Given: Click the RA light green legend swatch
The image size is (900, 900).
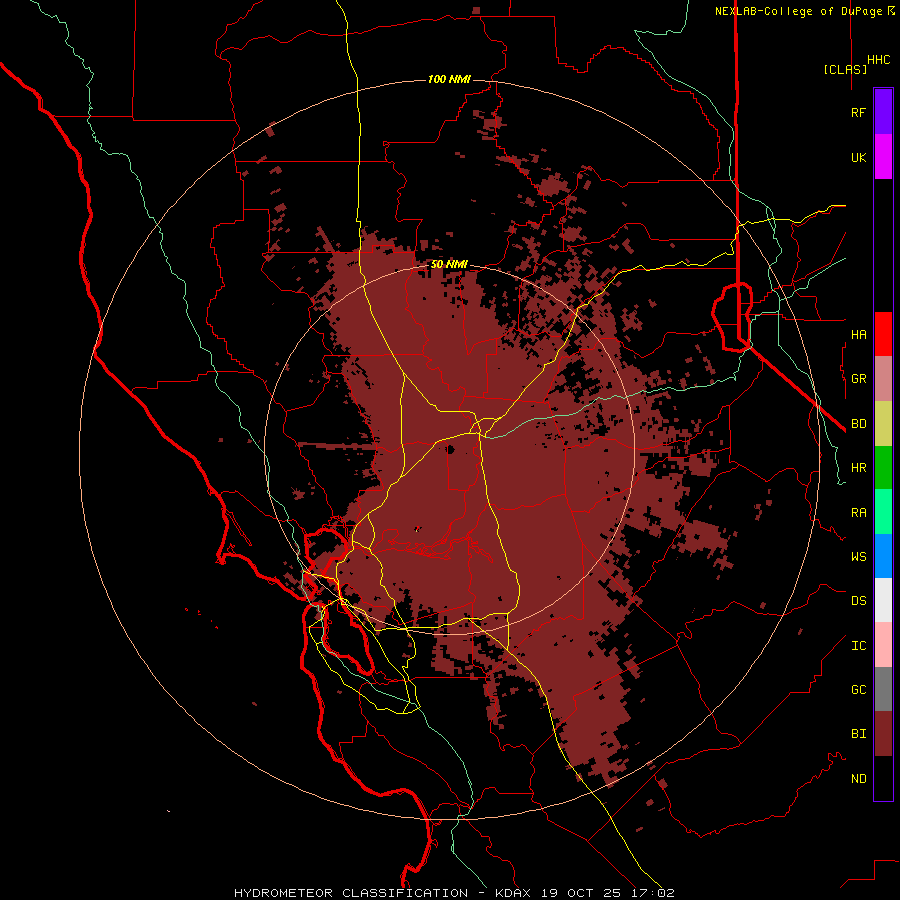Looking at the screenshot, I should pyautogui.click(x=883, y=512).
